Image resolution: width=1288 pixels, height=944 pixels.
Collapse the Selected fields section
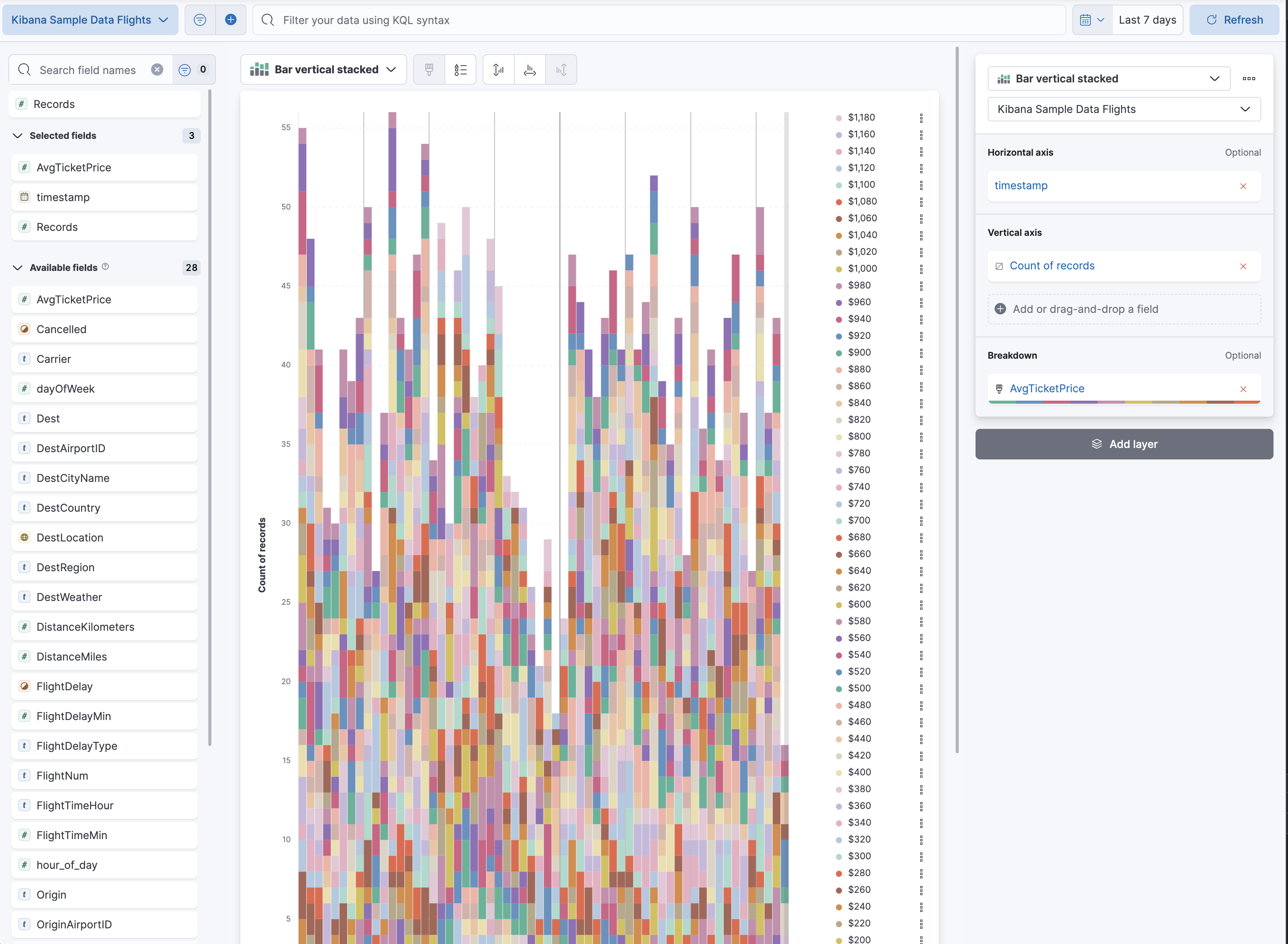click(x=17, y=135)
